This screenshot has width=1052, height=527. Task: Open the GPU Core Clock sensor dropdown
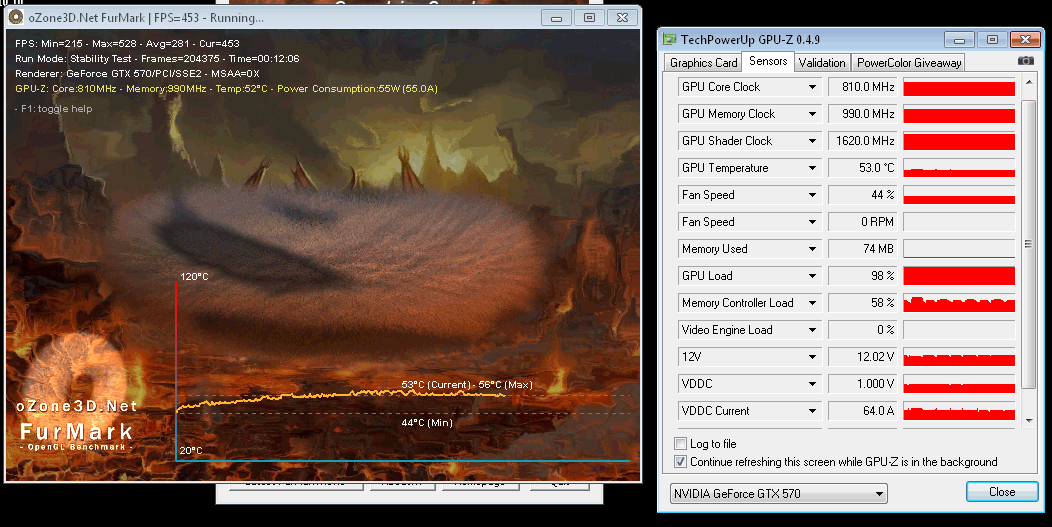[812, 87]
